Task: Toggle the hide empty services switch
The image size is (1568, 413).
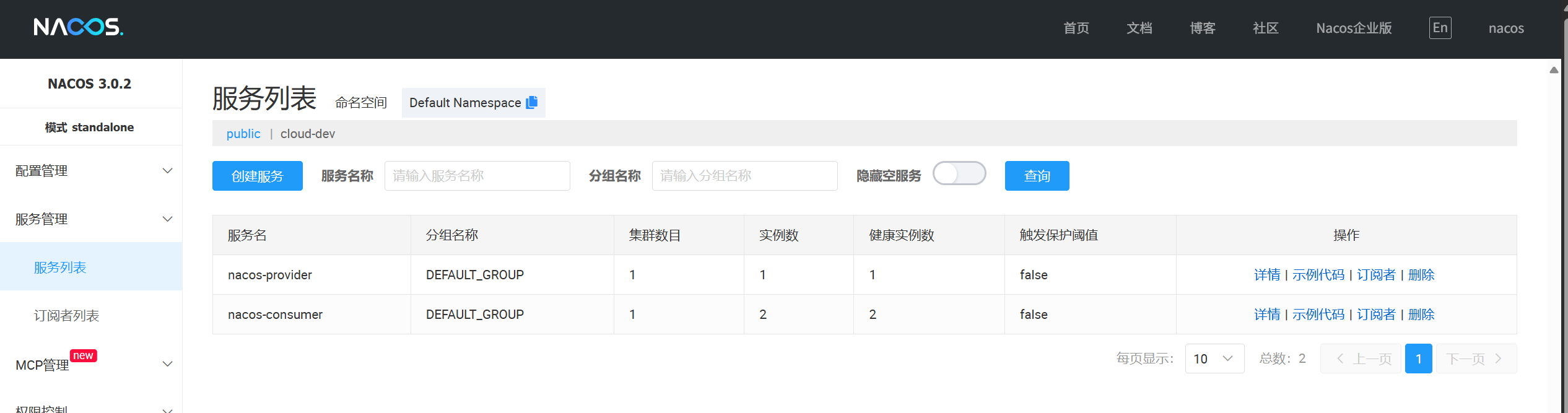Action: point(959,173)
